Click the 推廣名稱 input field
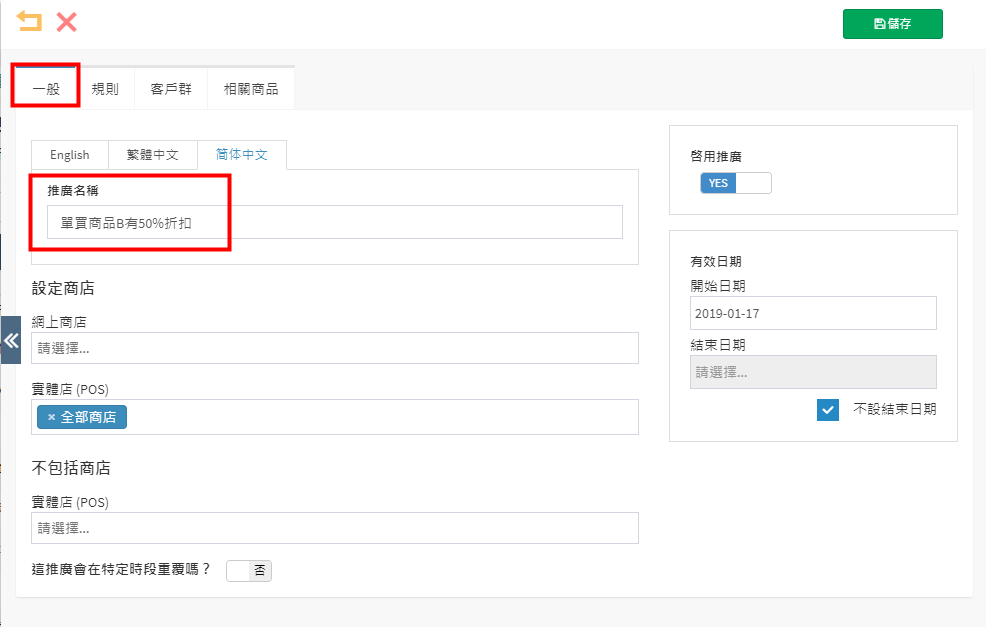Image resolution: width=986 pixels, height=627 pixels. point(335,222)
